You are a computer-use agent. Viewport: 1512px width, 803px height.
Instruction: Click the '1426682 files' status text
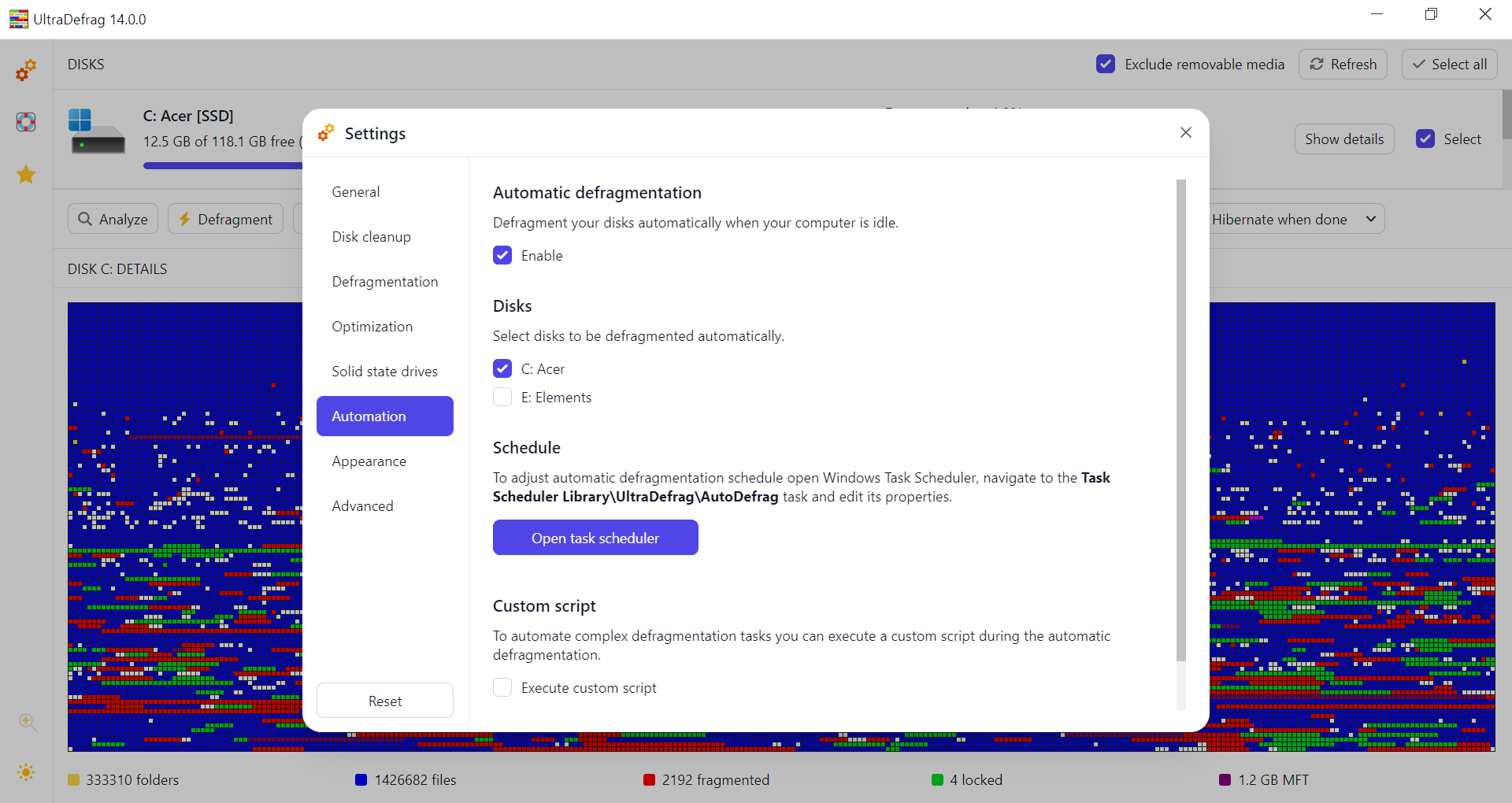tap(416, 780)
